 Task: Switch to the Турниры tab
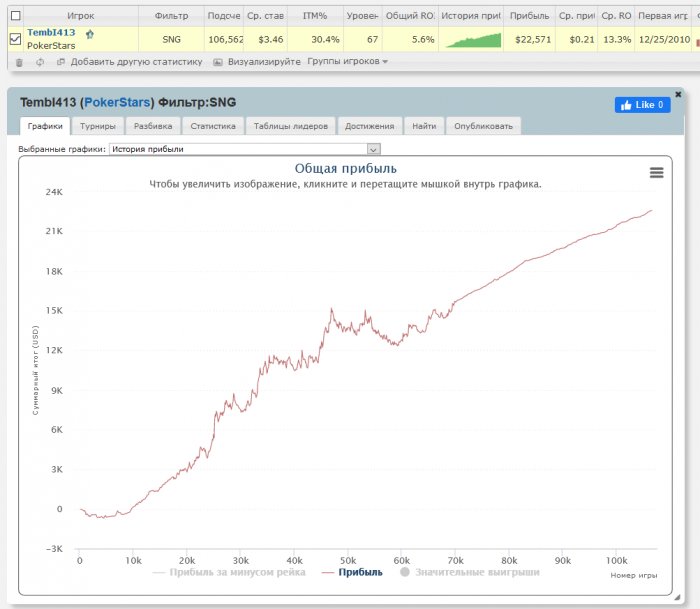98,126
